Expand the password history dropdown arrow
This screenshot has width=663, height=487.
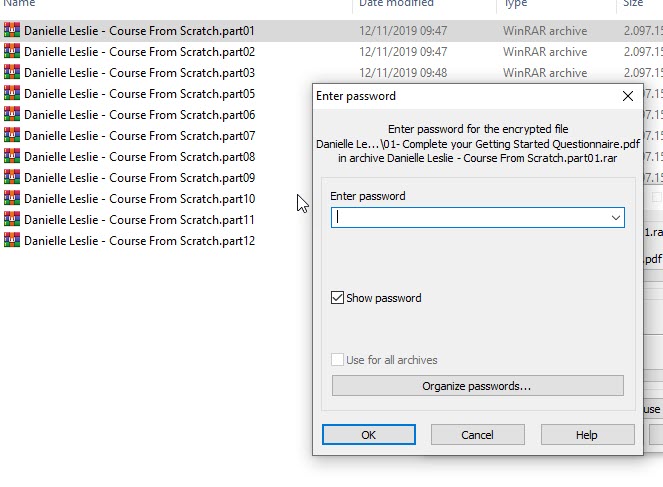615,218
